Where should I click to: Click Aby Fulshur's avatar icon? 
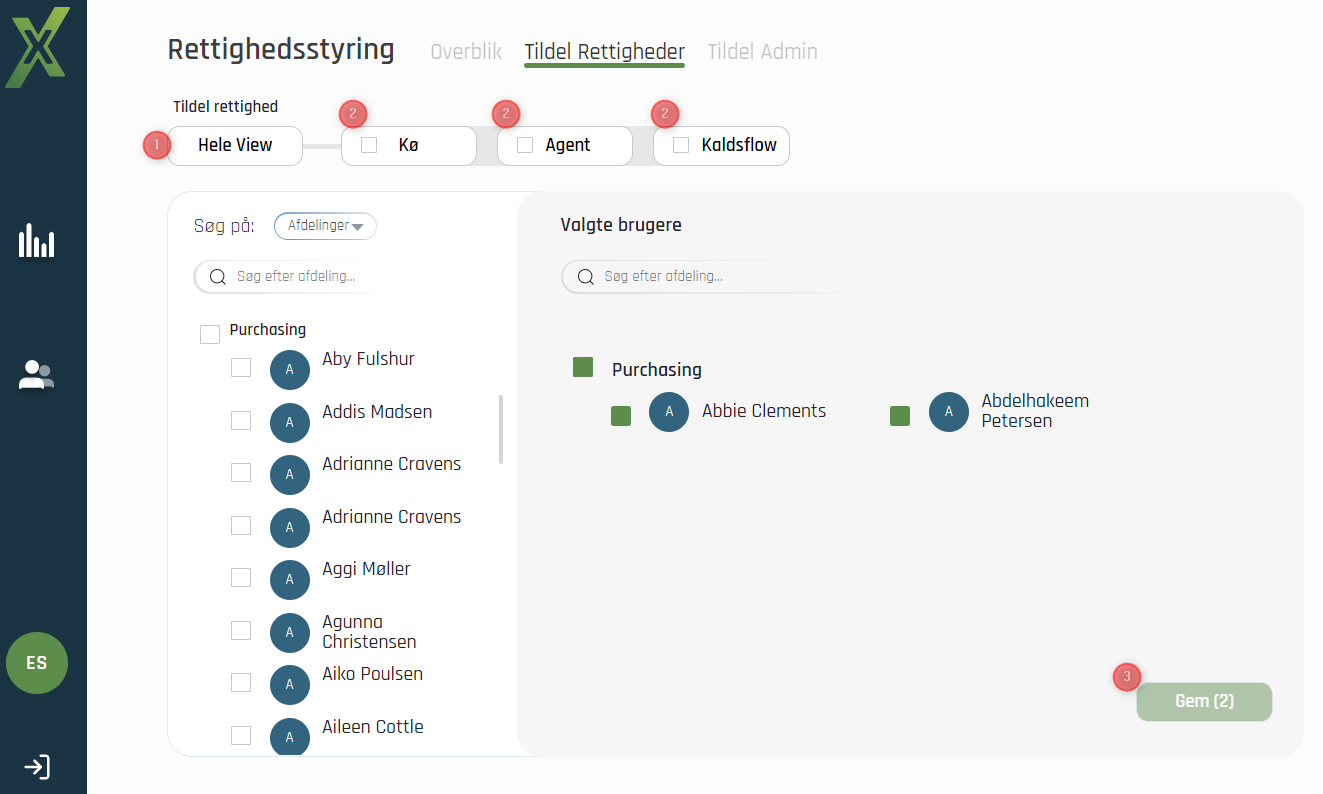coord(290,370)
